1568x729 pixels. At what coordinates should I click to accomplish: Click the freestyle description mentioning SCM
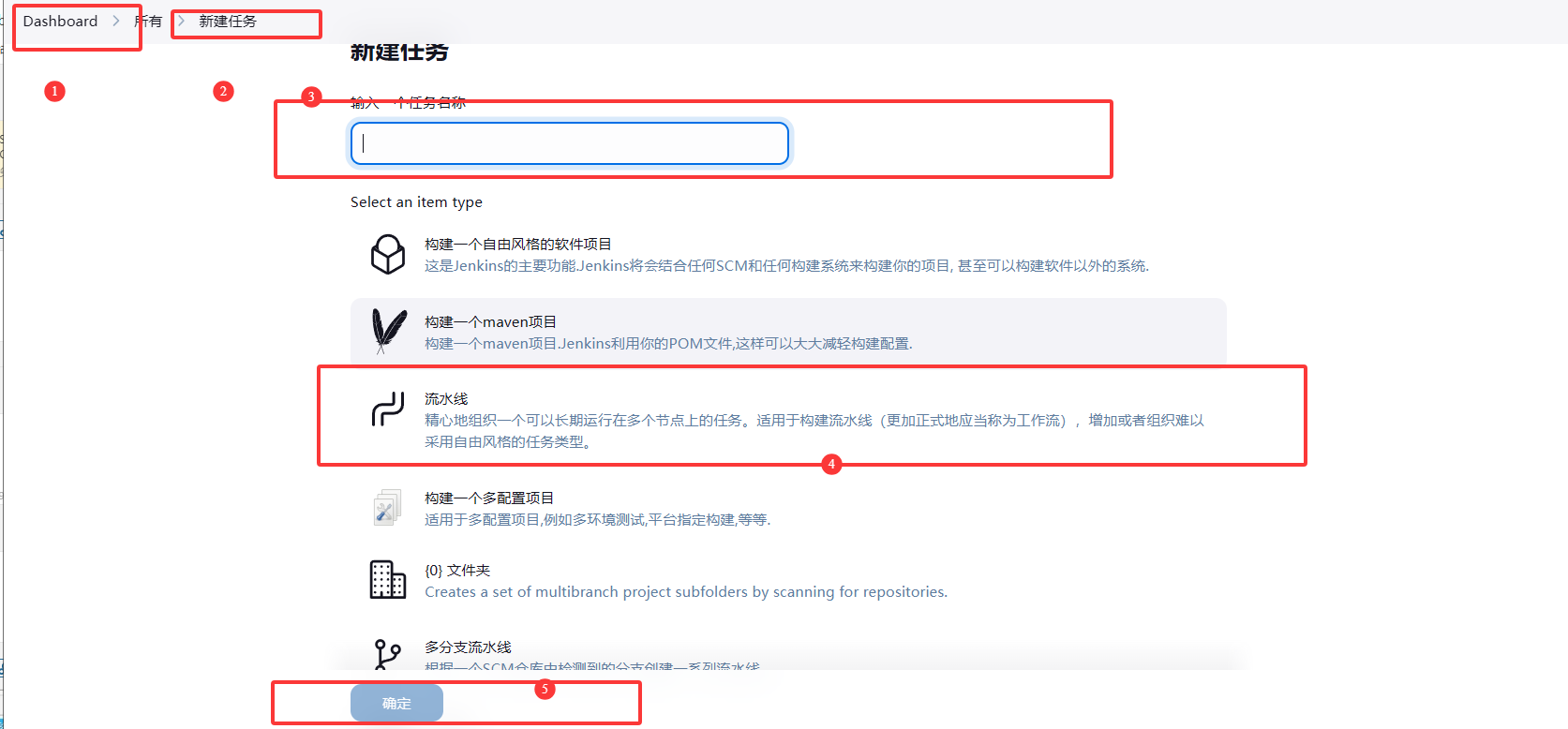tap(786, 265)
